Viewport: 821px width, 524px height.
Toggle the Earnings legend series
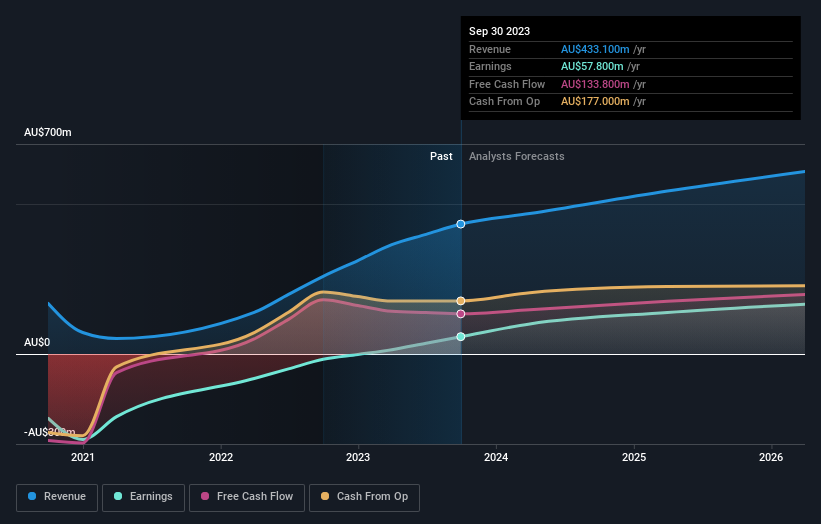coord(143,497)
